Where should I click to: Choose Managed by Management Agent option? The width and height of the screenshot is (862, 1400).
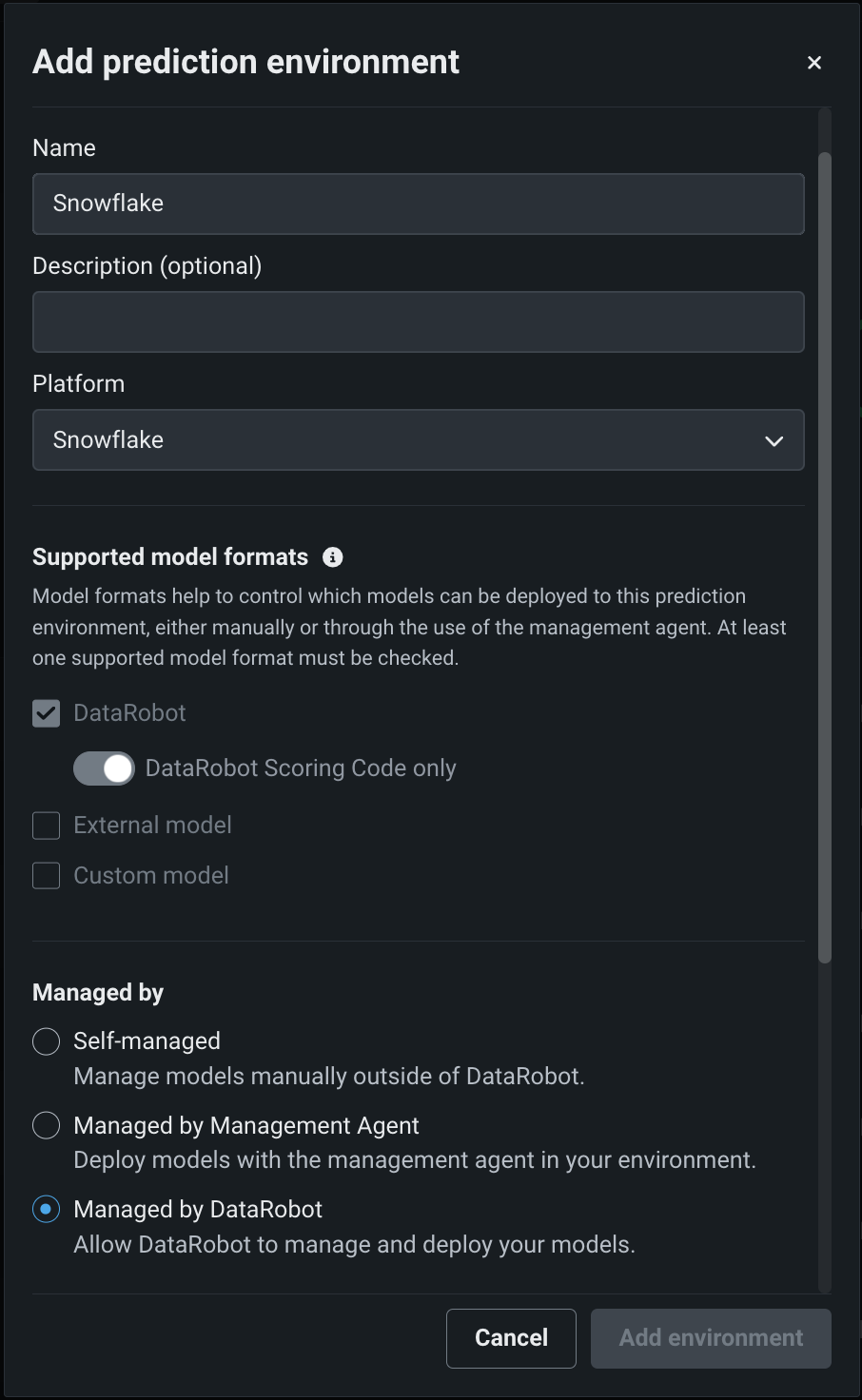[47, 1126]
